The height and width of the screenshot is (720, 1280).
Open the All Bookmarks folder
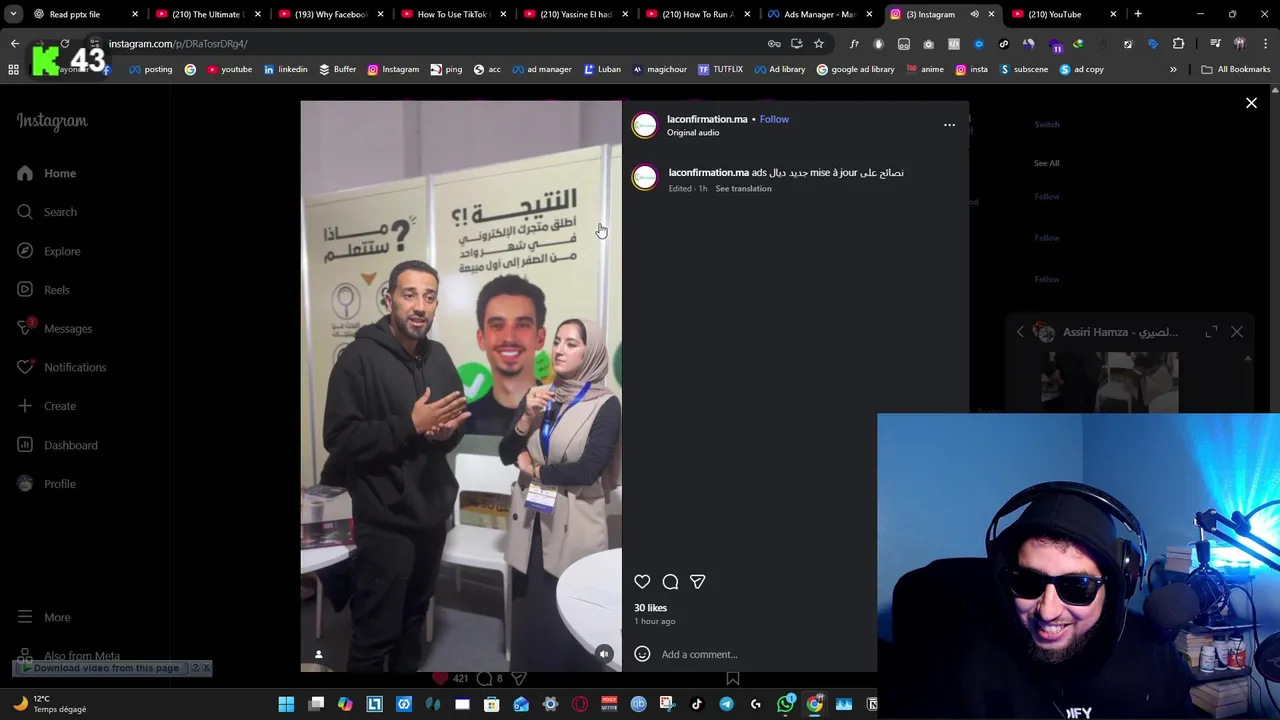pyautogui.click(x=1235, y=70)
